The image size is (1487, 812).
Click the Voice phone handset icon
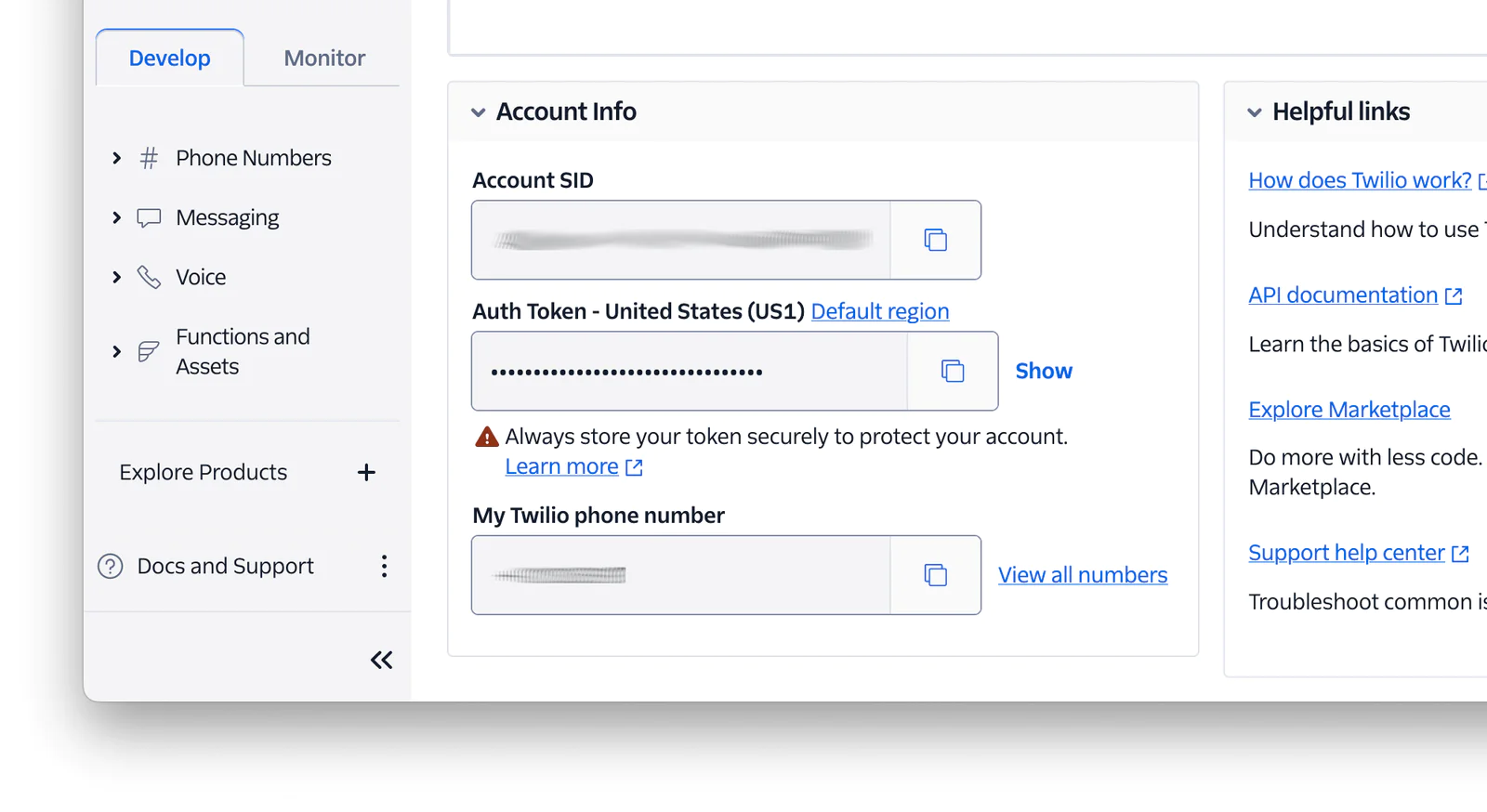tap(149, 277)
